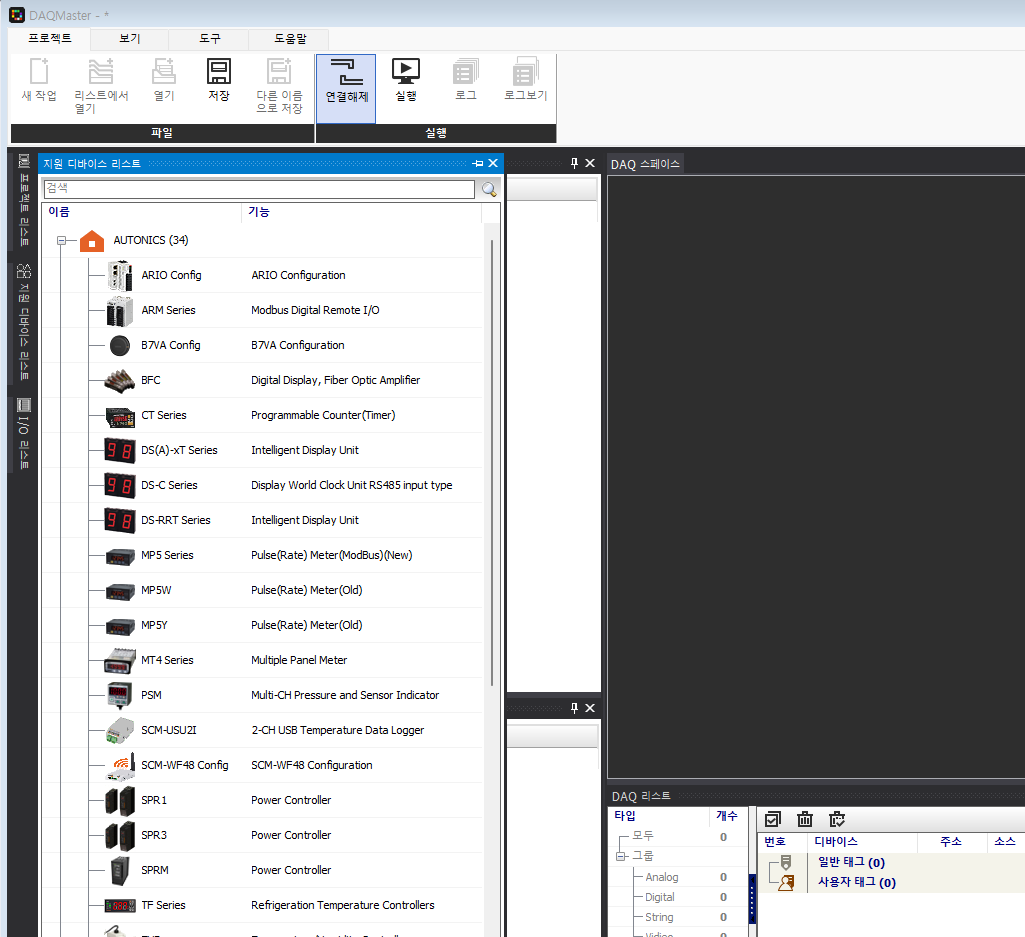Select DS(A)-xT Series display icon
Screen dimensions: 1025x937
[120, 451]
